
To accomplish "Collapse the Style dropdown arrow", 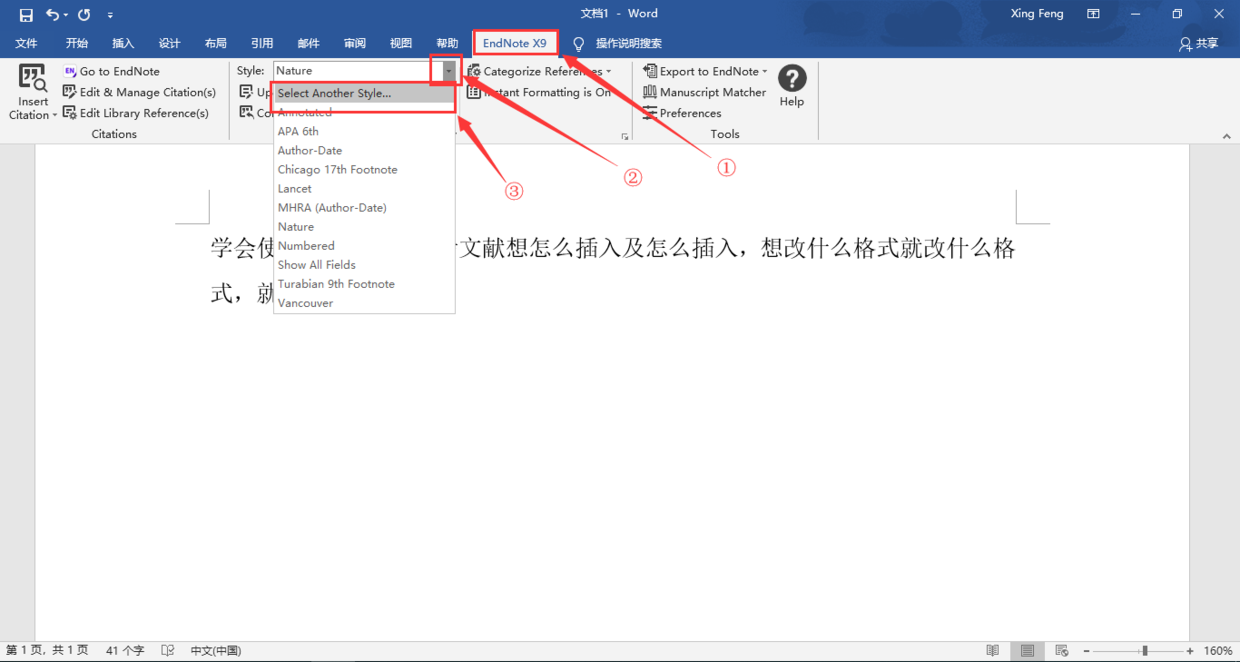I will coord(449,71).
